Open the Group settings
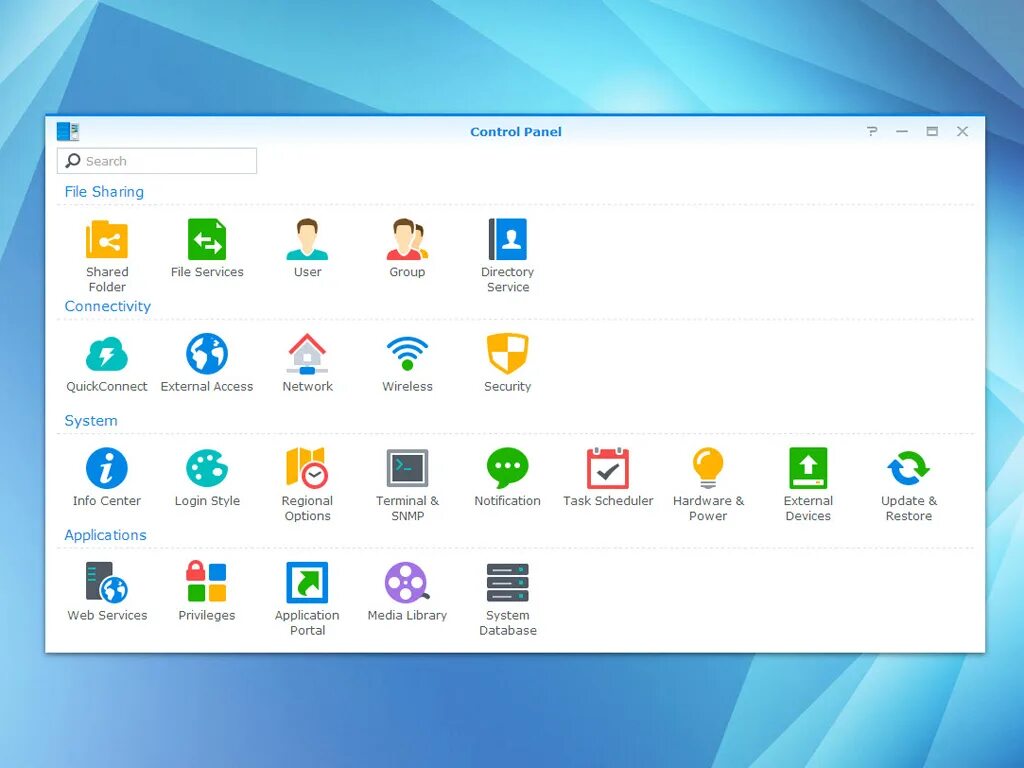The height and width of the screenshot is (768, 1024). (407, 240)
